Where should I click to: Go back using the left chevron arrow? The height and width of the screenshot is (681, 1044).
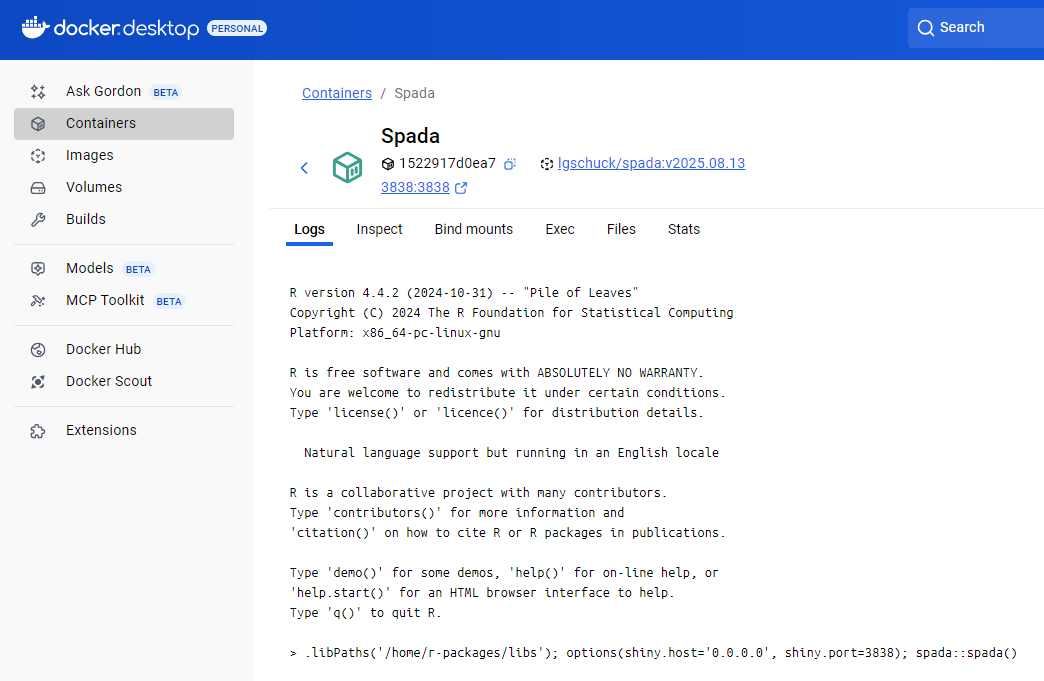click(x=304, y=168)
